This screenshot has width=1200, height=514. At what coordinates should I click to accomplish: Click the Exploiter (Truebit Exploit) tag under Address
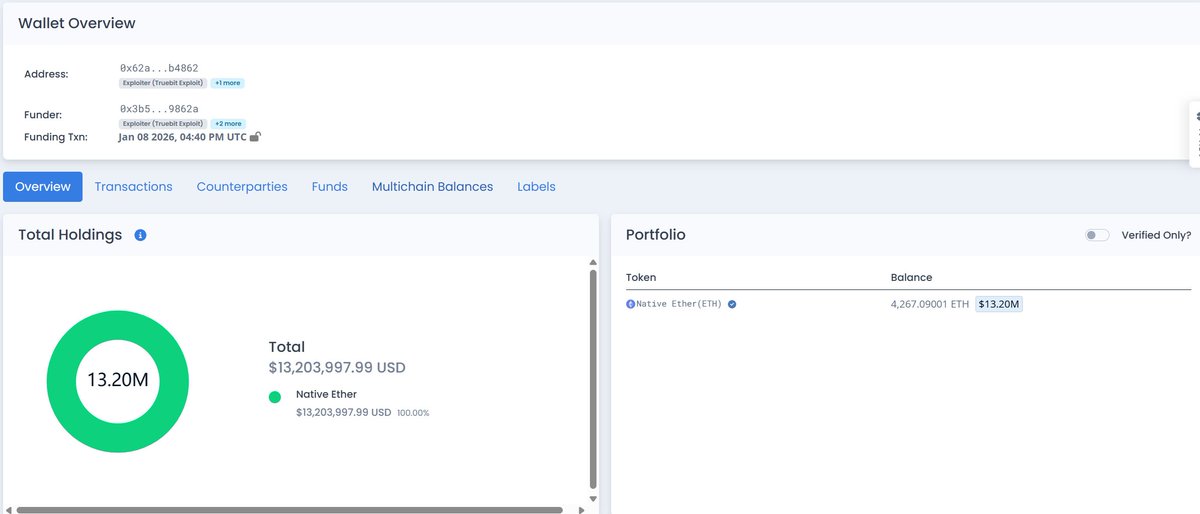point(163,83)
